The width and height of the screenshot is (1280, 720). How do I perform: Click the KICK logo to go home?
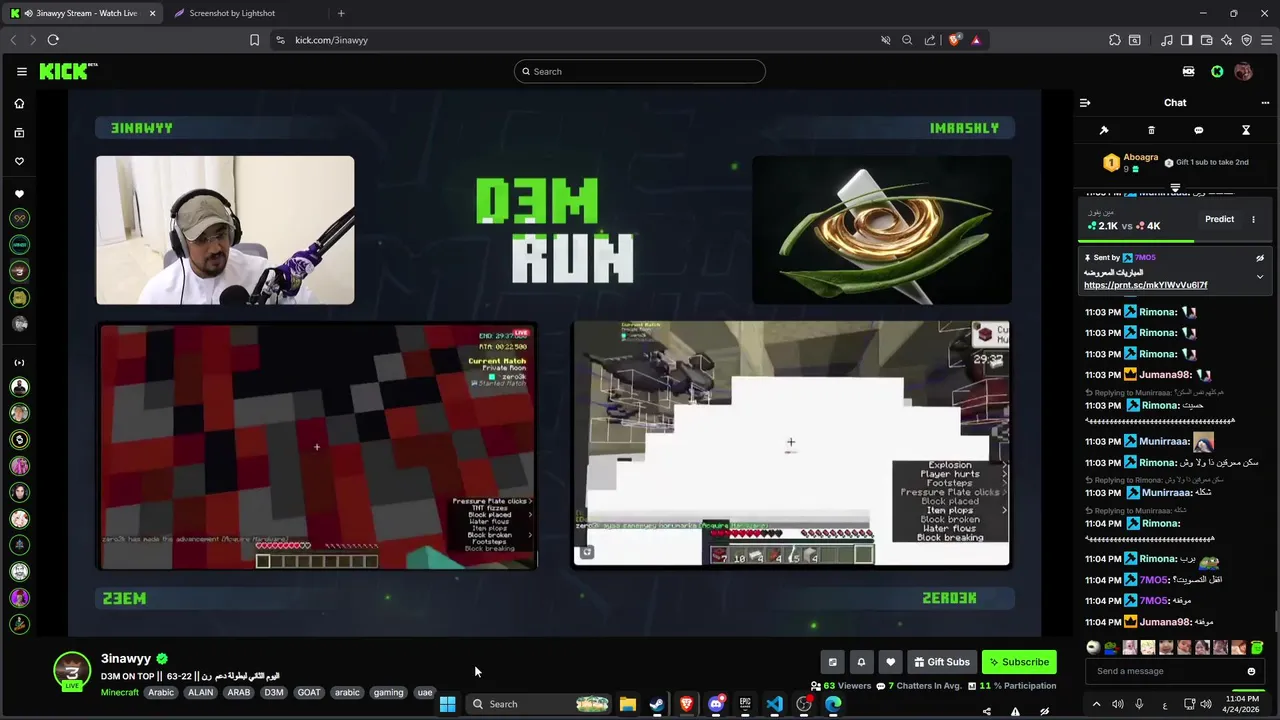[68, 71]
